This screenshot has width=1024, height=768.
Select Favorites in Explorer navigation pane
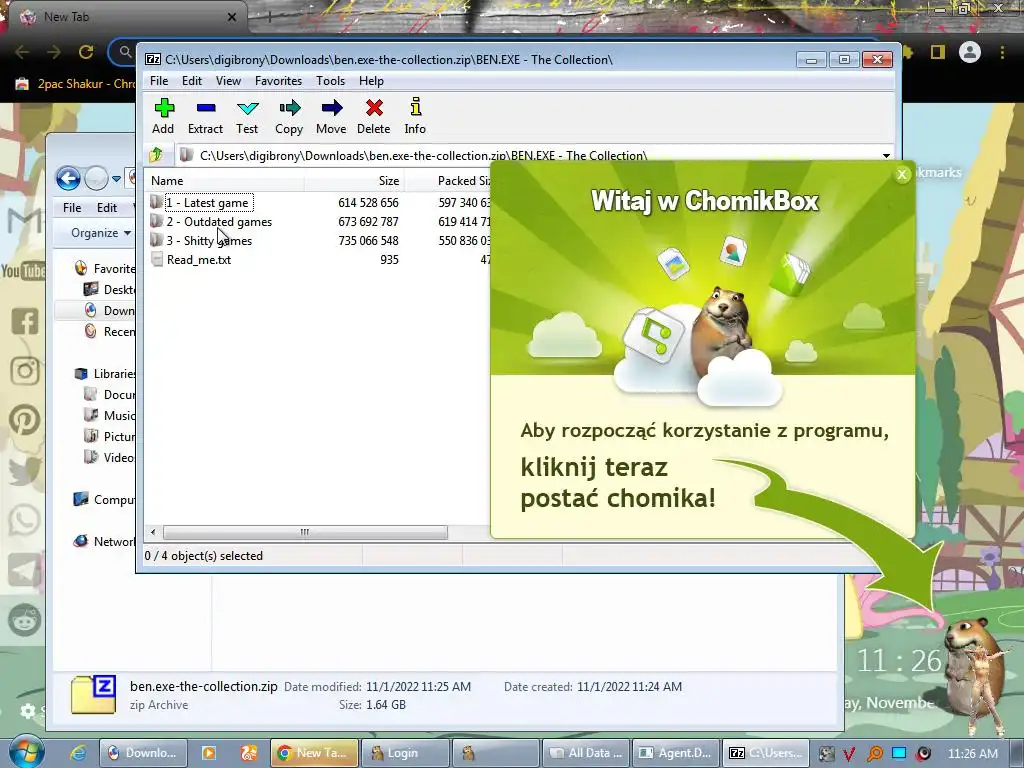click(x=104, y=268)
